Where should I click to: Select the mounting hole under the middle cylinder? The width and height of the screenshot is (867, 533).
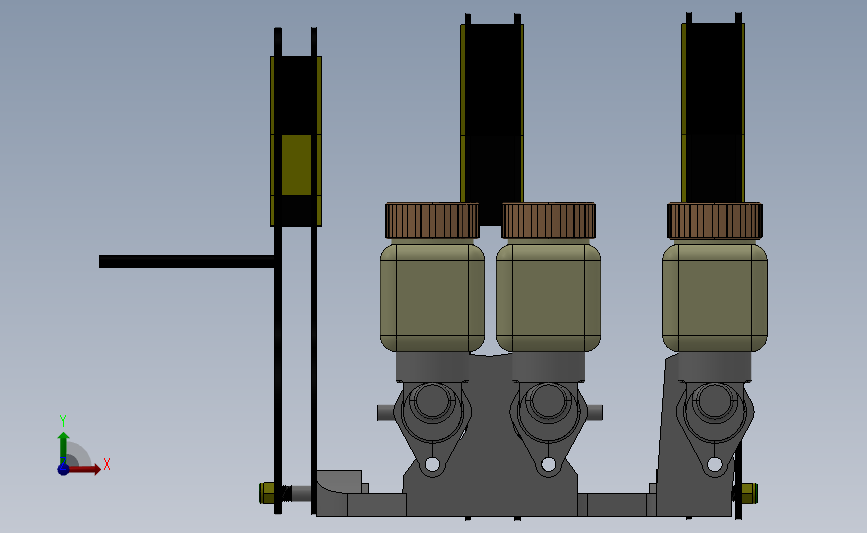pos(549,464)
